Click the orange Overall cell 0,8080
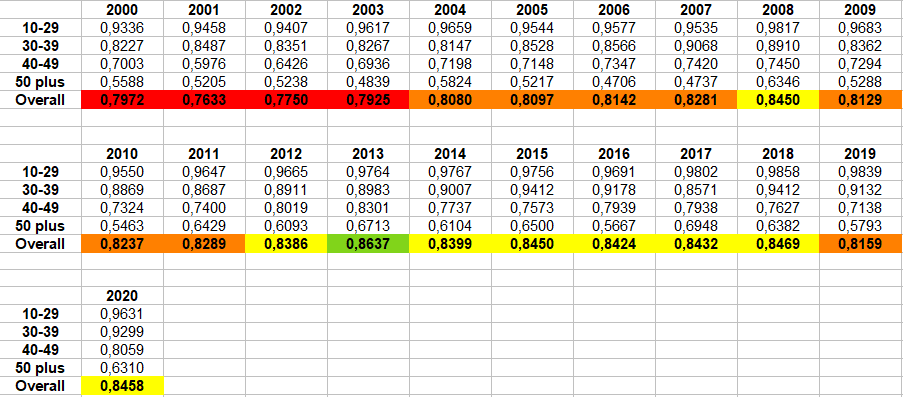Viewport: 903px width, 397px height. coord(450,100)
